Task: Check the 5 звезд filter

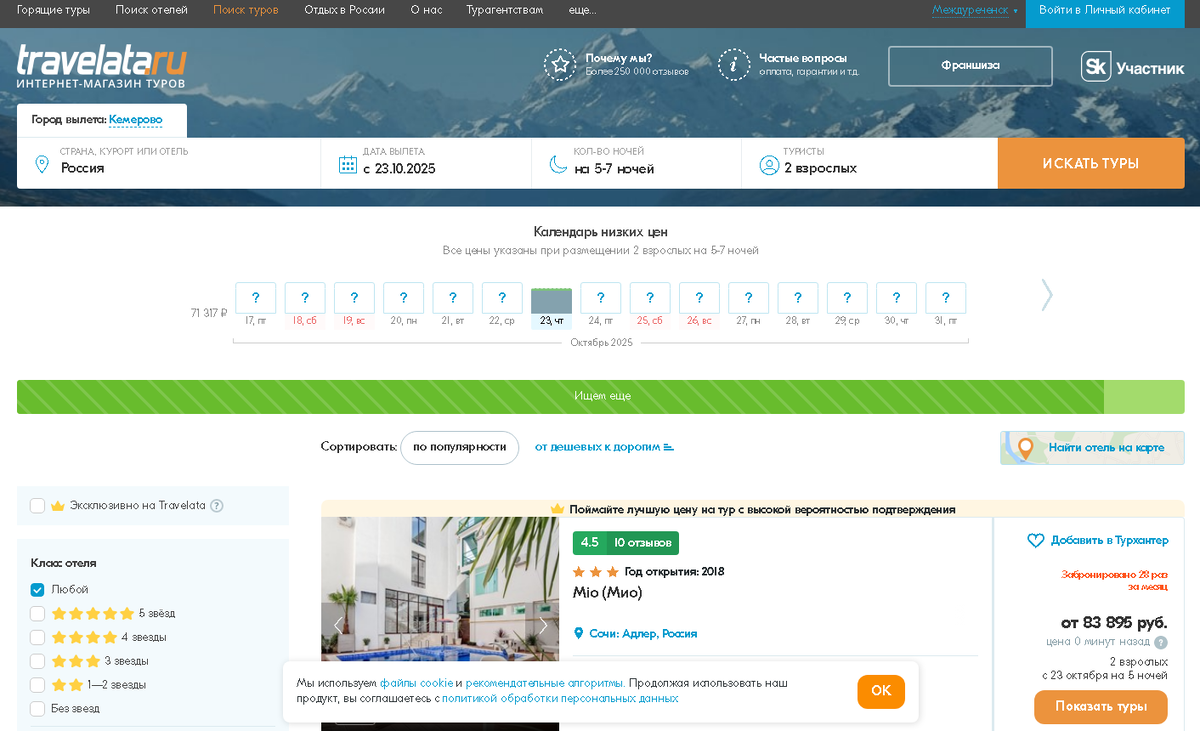Action: (x=37, y=613)
